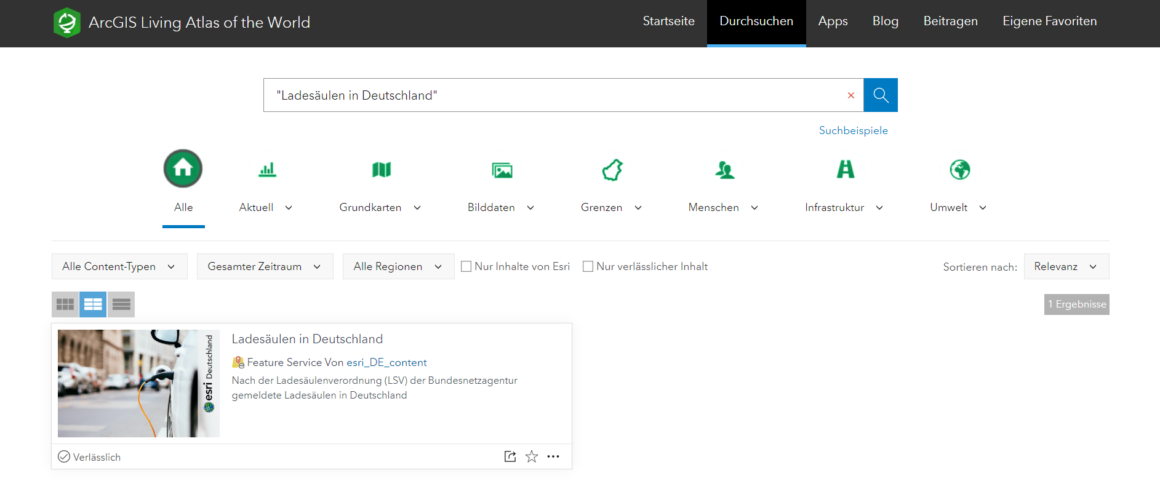This screenshot has width=1160, height=489.
Task: Click the 1 Ergebnisse results count
Action: tap(1076, 304)
